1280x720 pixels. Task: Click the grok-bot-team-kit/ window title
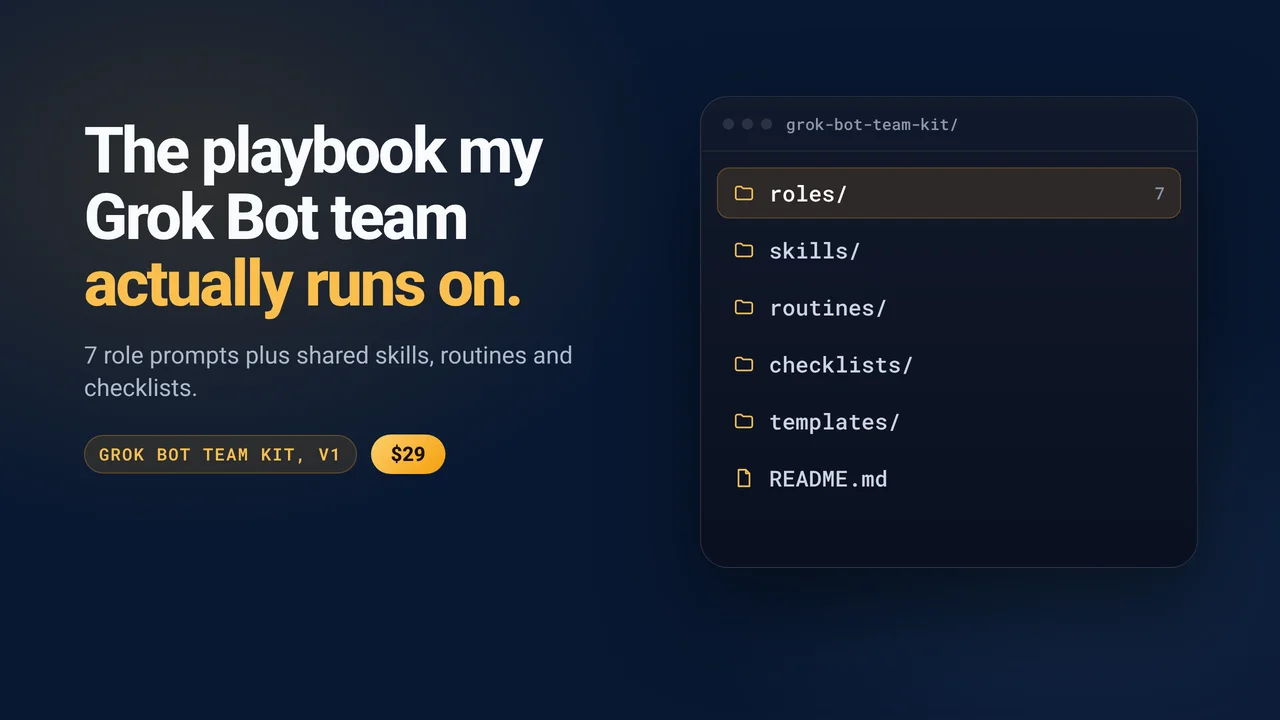(872, 125)
